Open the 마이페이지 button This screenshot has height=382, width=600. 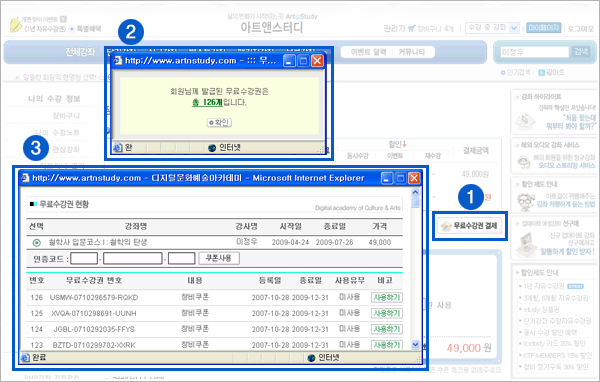point(543,28)
